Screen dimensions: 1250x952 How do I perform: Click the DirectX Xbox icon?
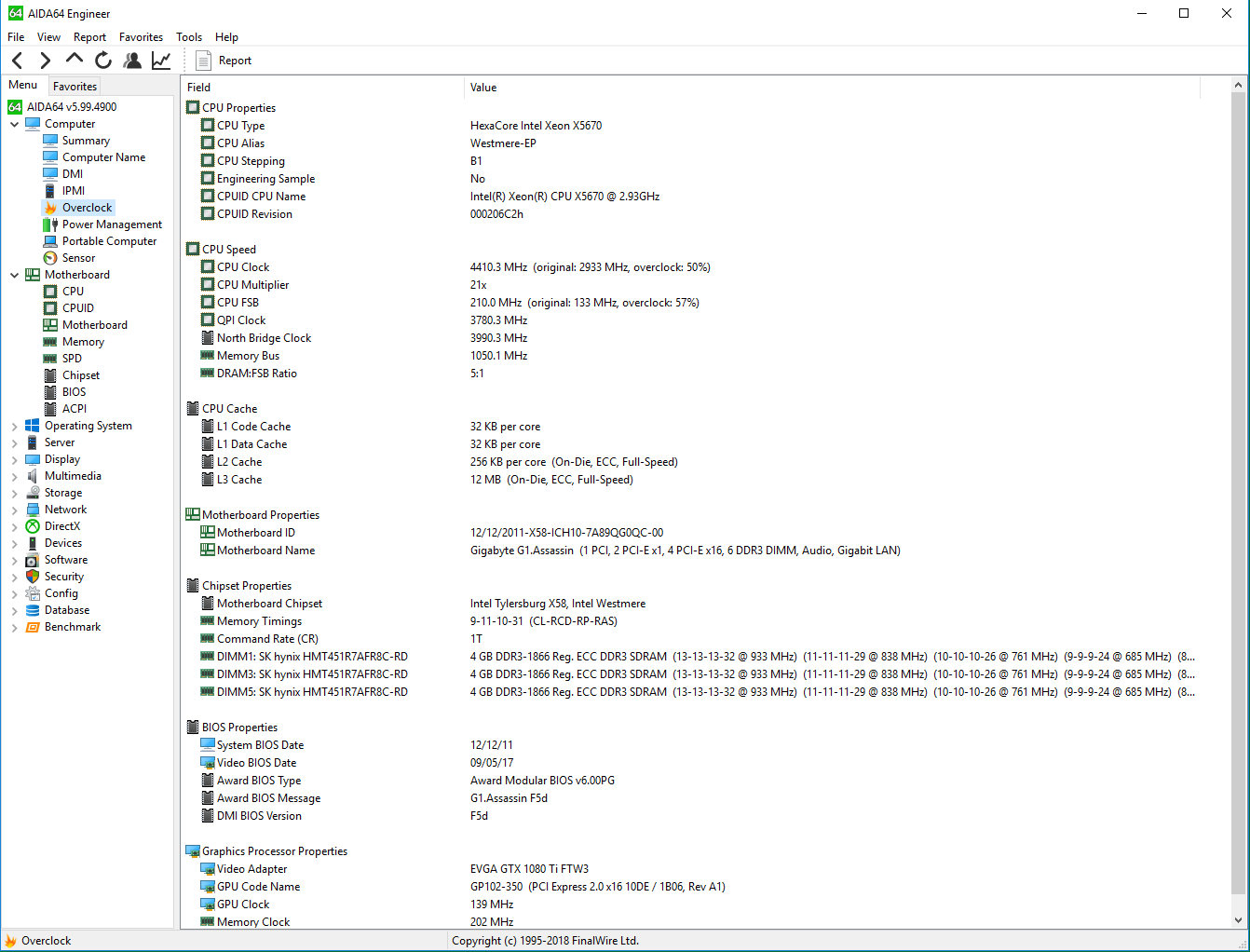33,526
